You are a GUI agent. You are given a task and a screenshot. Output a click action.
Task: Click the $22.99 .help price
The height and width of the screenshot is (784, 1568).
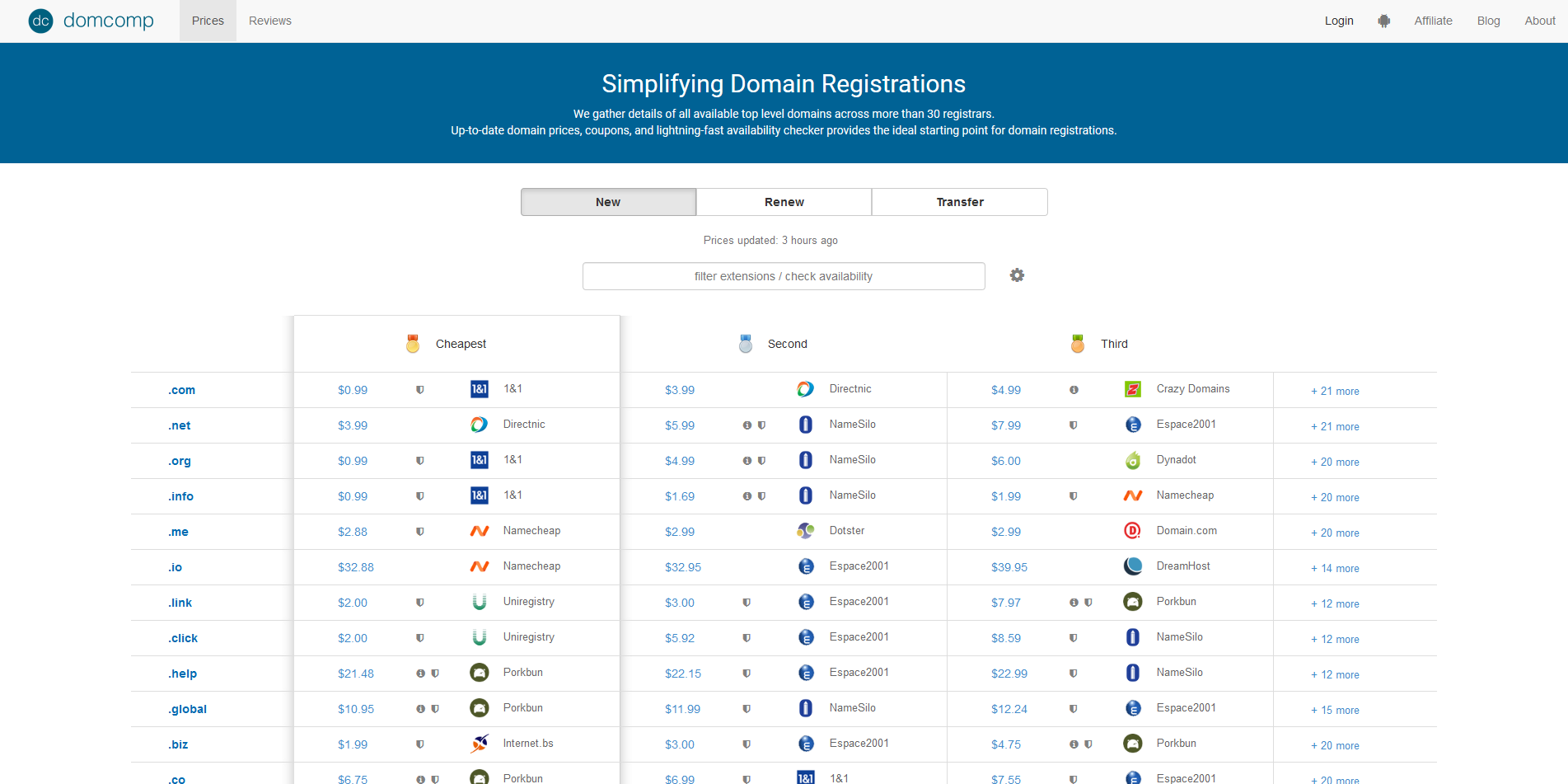tap(1009, 674)
